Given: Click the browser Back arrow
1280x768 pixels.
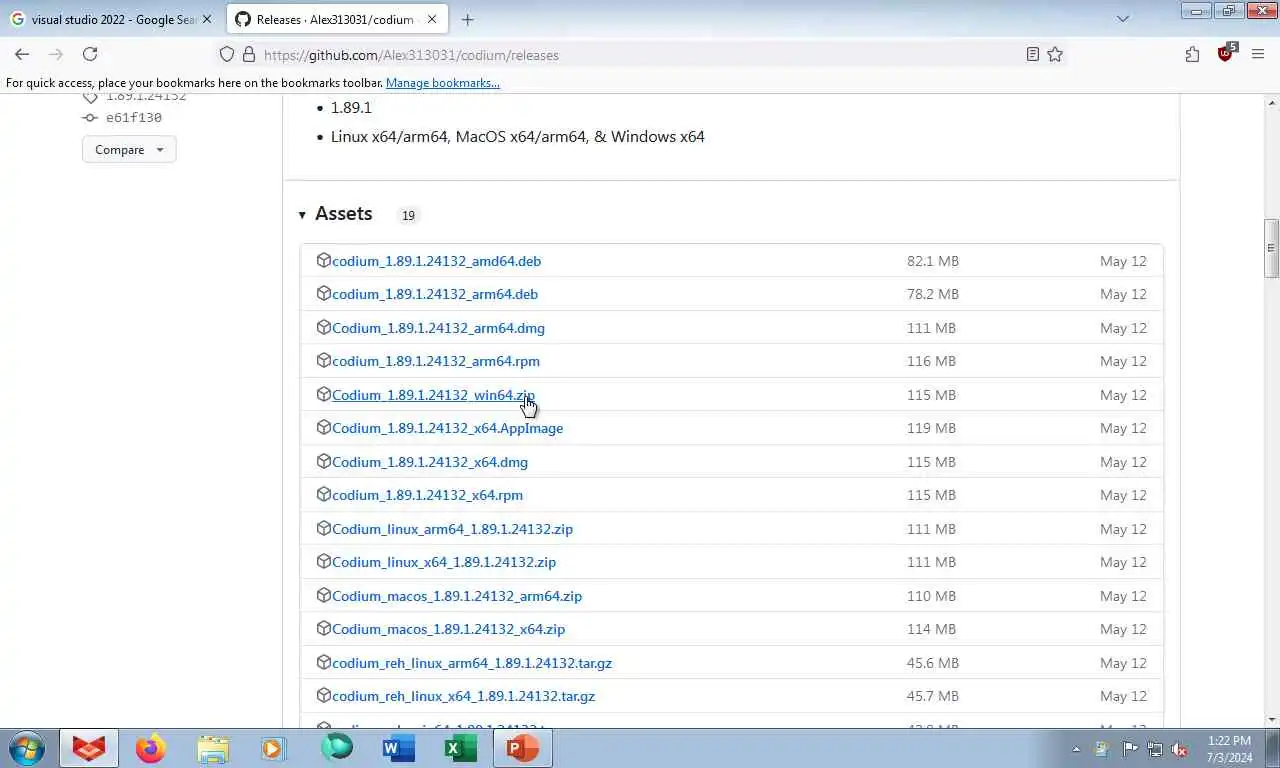Looking at the screenshot, I should pos(22,55).
